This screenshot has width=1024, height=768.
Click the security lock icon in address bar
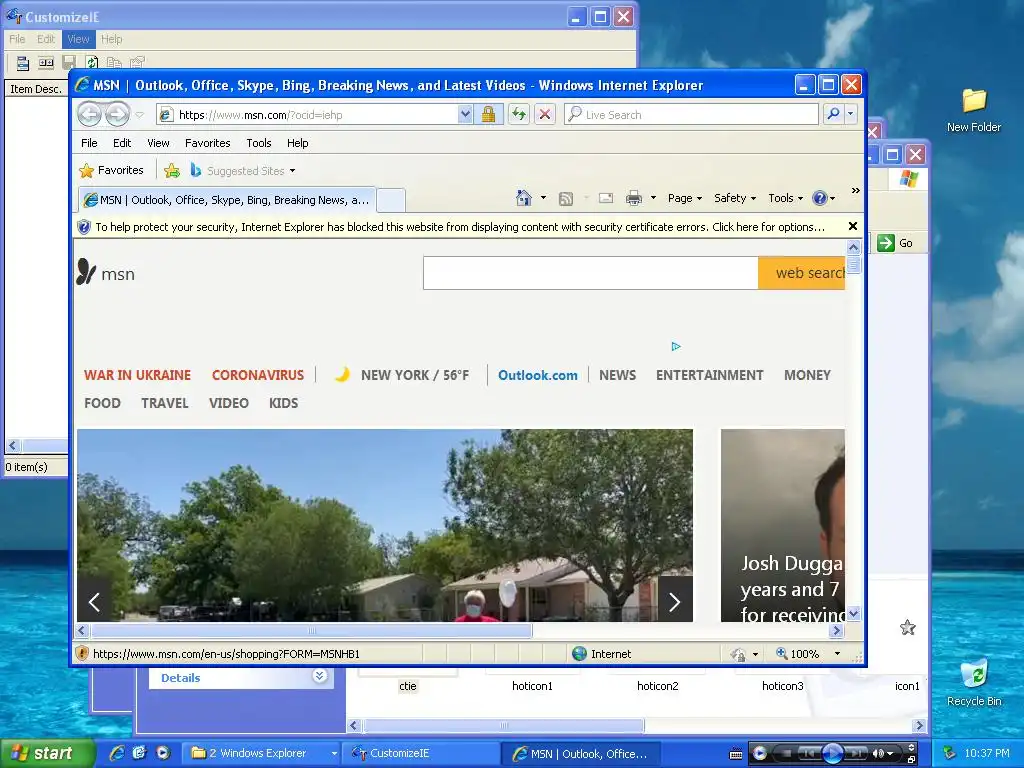pyautogui.click(x=488, y=115)
